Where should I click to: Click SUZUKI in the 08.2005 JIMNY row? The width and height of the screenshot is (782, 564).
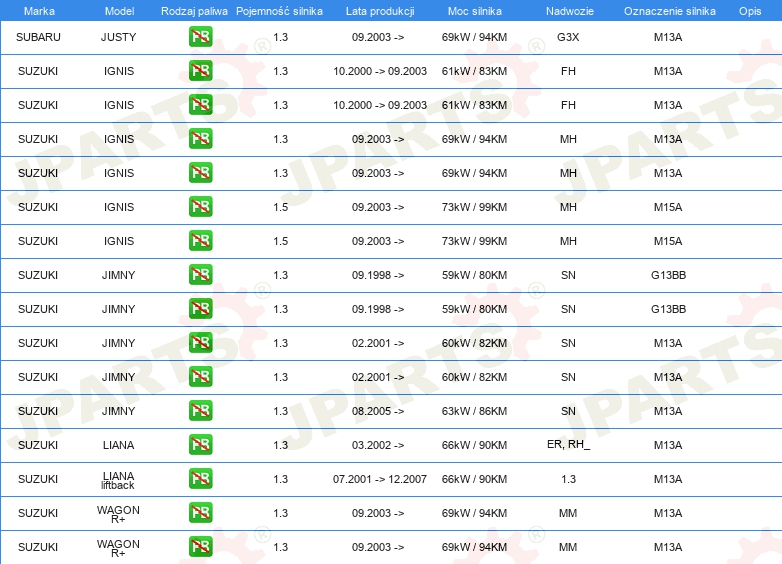[x=38, y=411]
